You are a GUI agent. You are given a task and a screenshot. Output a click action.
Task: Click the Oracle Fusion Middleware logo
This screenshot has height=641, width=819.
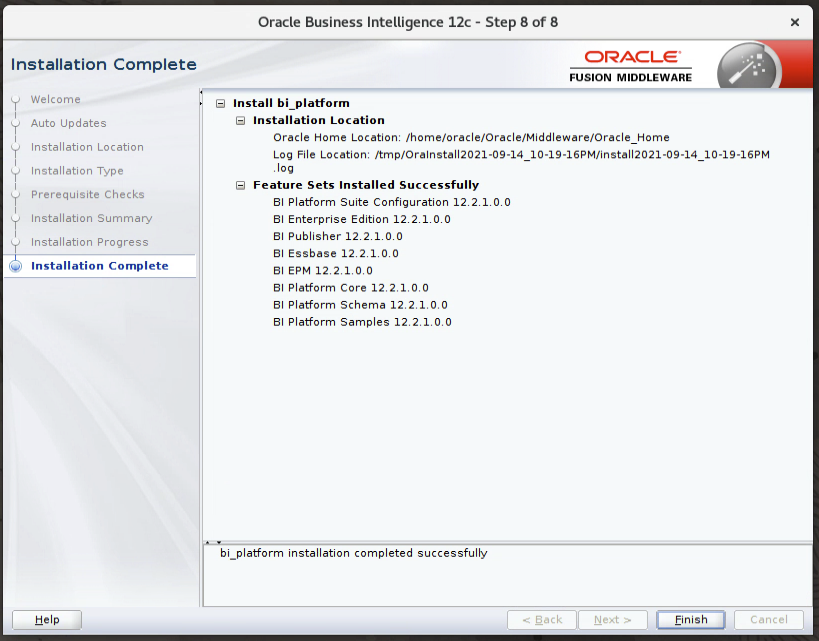[630, 66]
